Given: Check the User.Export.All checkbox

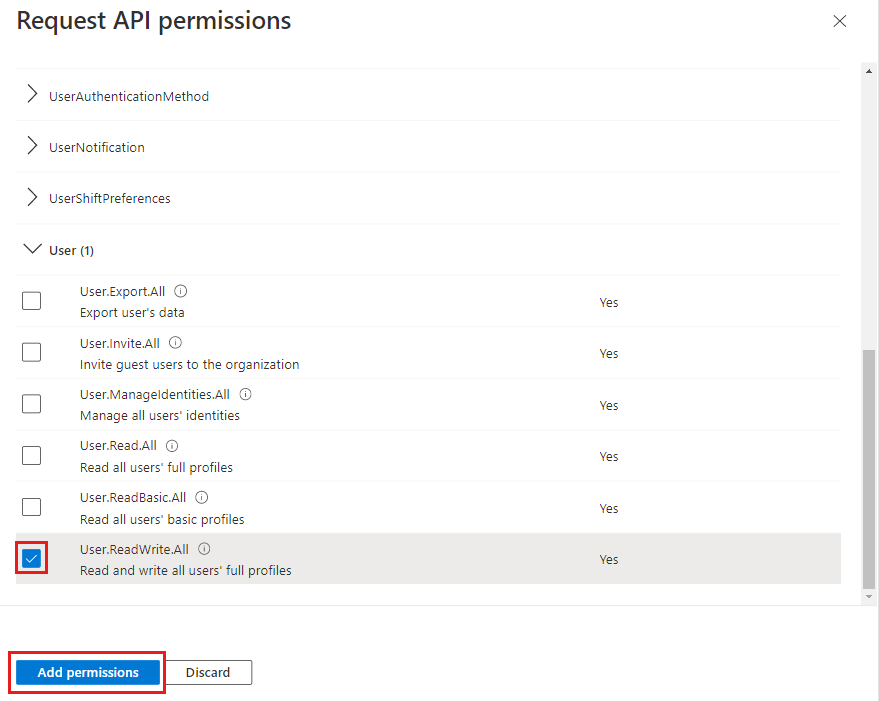Looking at the screenshot, I should coord(31,301).
